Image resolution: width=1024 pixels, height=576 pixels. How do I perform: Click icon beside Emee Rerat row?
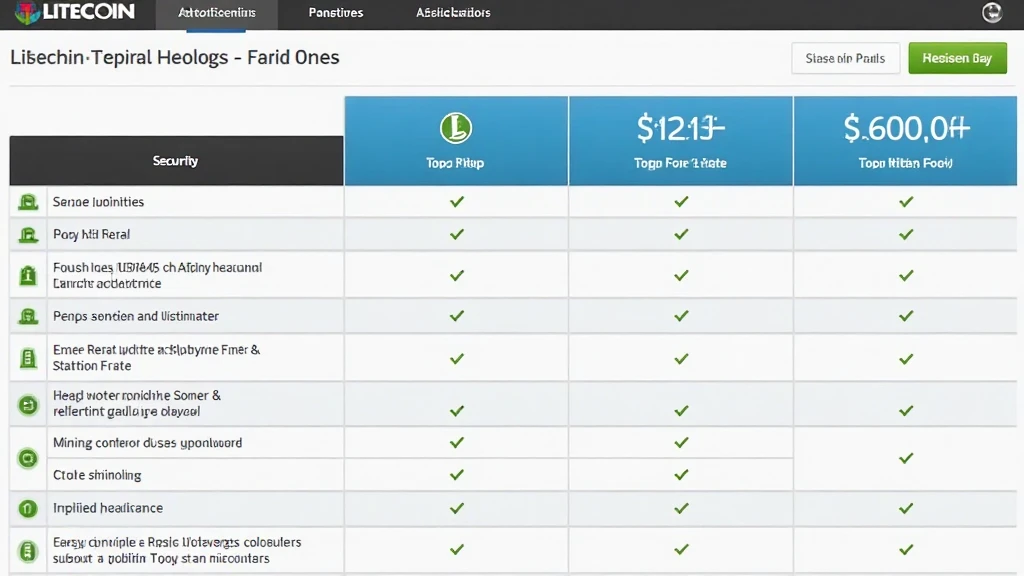[28, 358]
